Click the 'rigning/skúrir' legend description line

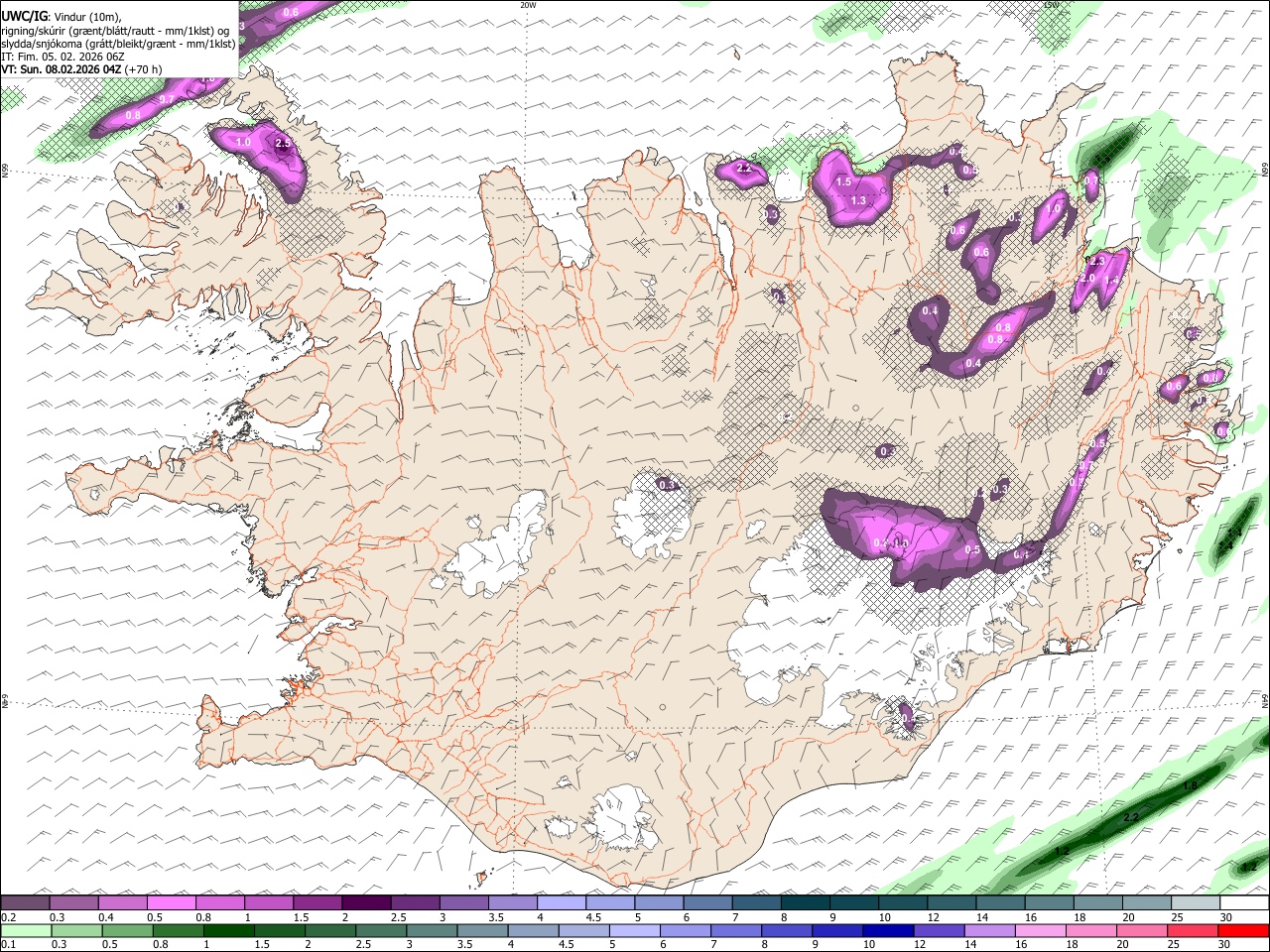tap(115, 30)
